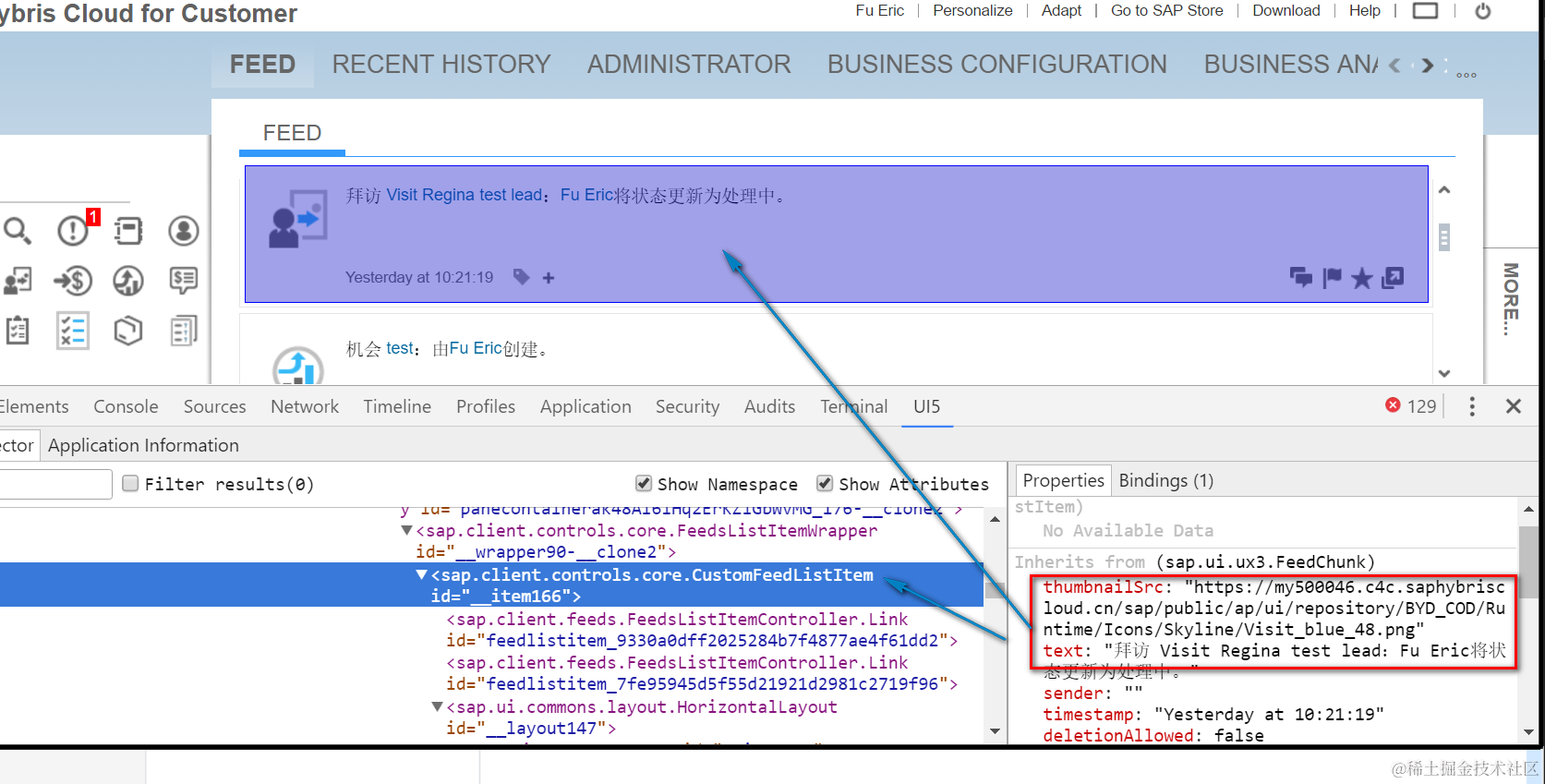This screenshot has width=1545, height=784.
Task: Toggle the Filter results checkbox
Action: tap(131, 483)
